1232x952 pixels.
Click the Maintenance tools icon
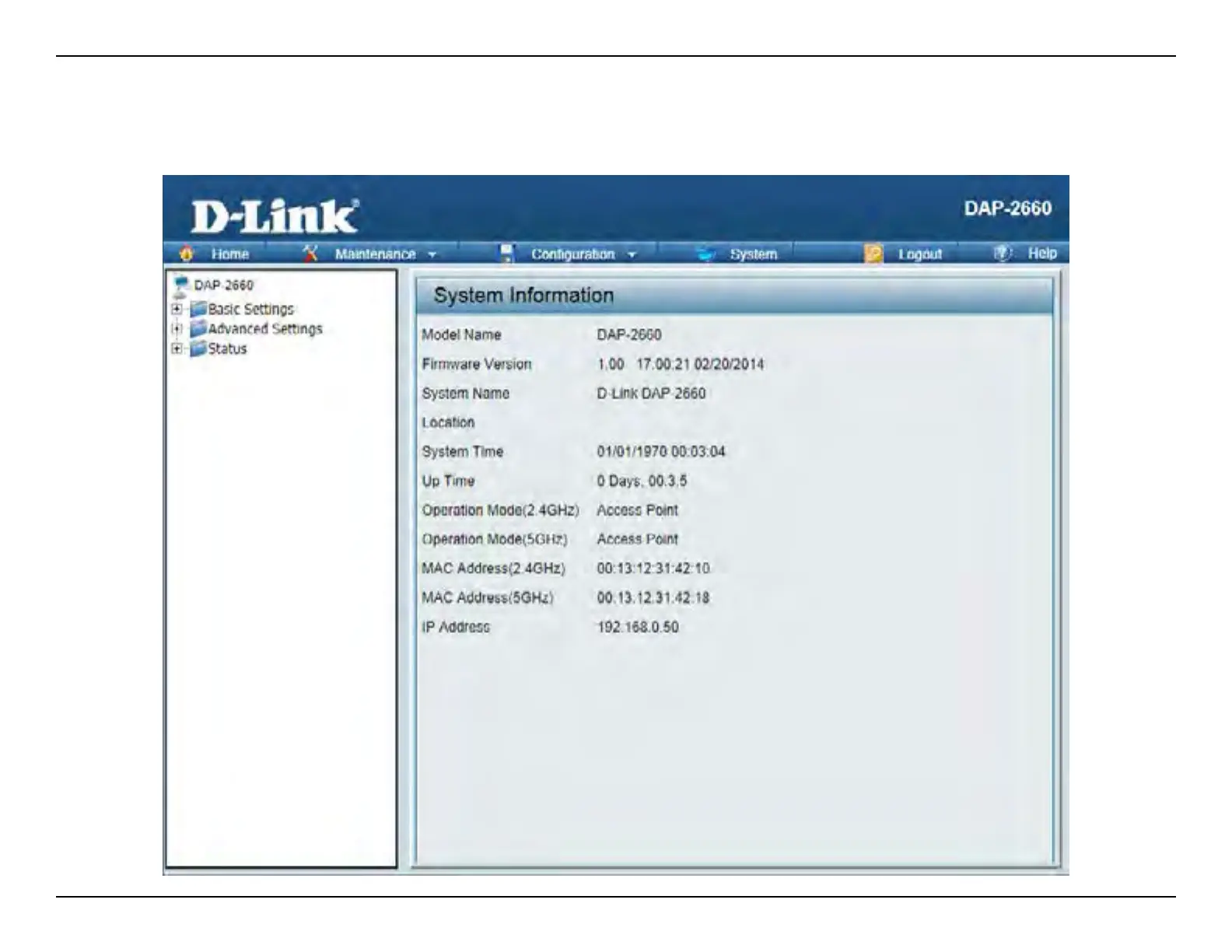[x=310, y=253]
